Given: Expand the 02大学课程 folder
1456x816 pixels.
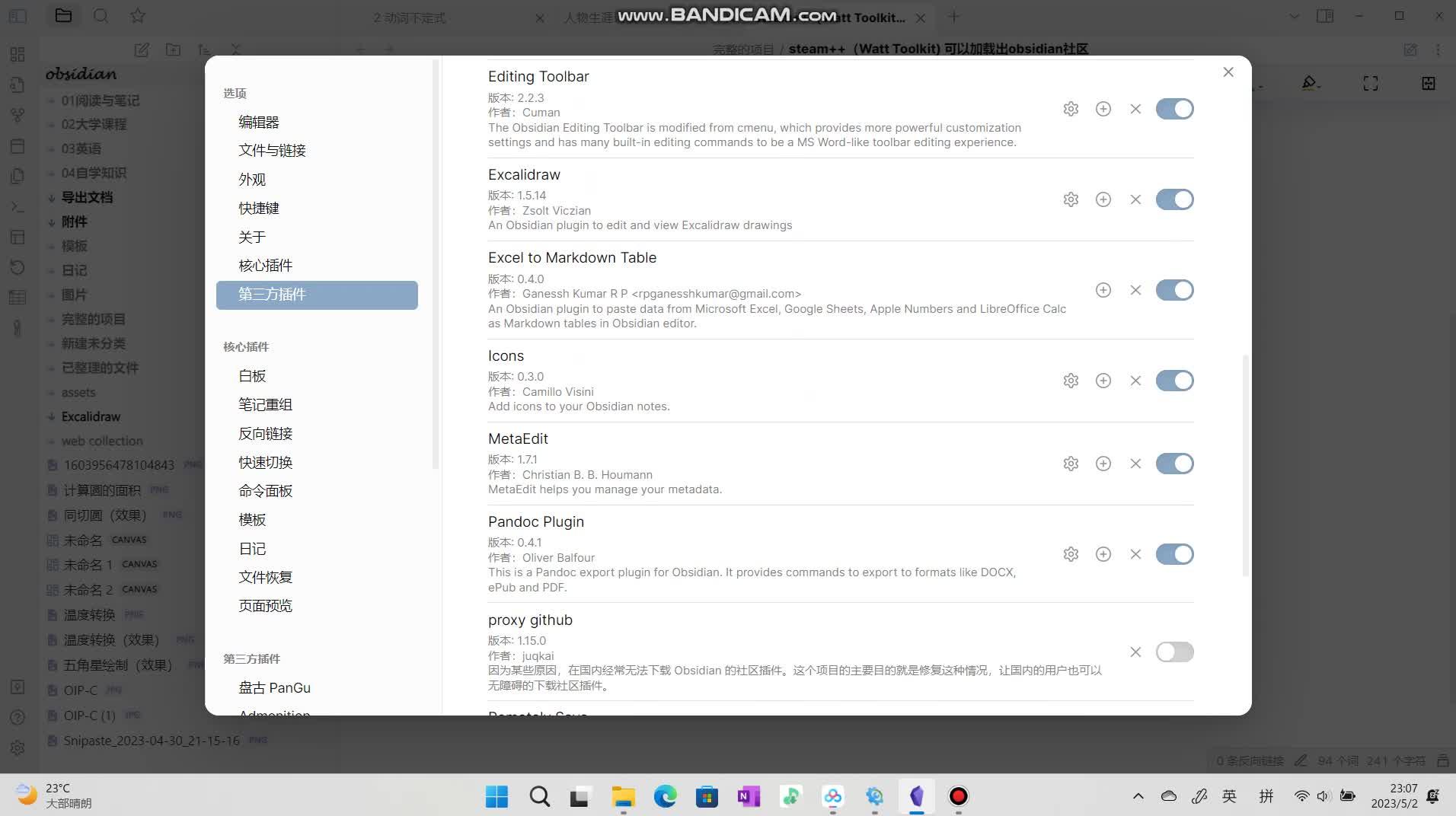Looking at the screenshot, I should click(94, 124).
